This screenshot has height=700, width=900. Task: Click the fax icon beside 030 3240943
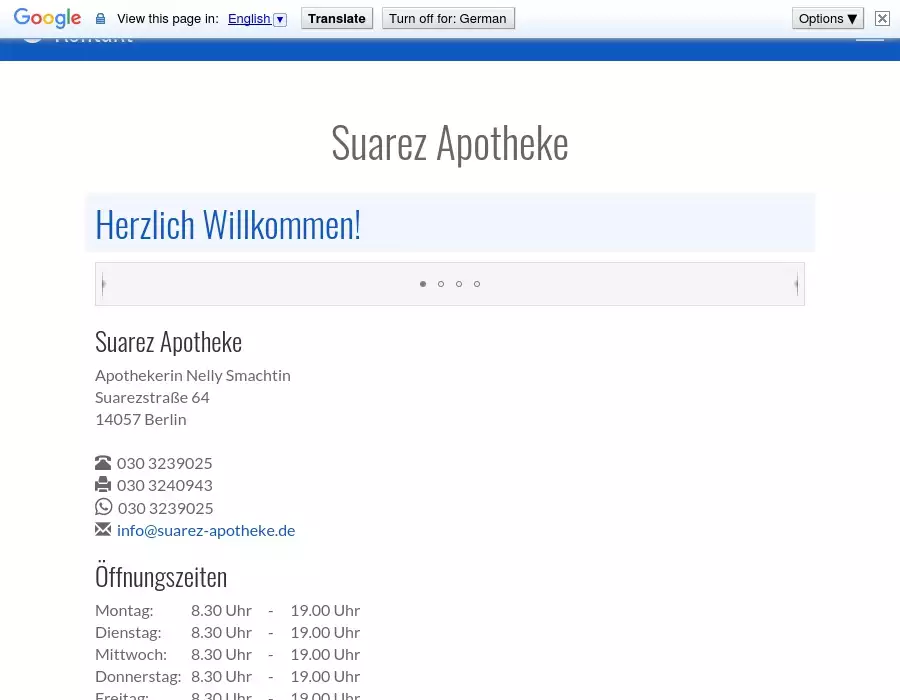tap(103, 485)
